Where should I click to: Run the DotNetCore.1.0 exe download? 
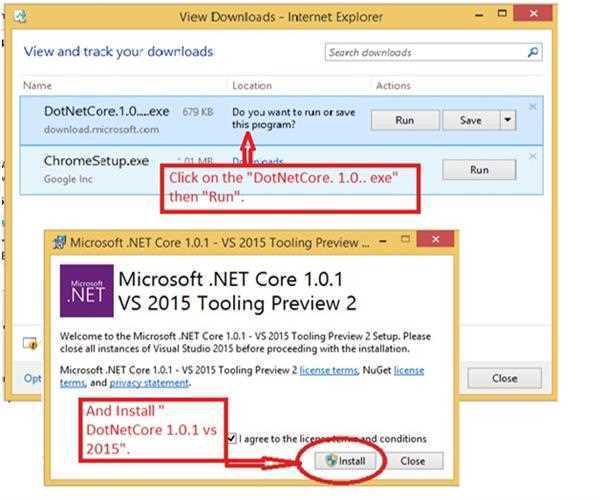(x=404, y=120)
